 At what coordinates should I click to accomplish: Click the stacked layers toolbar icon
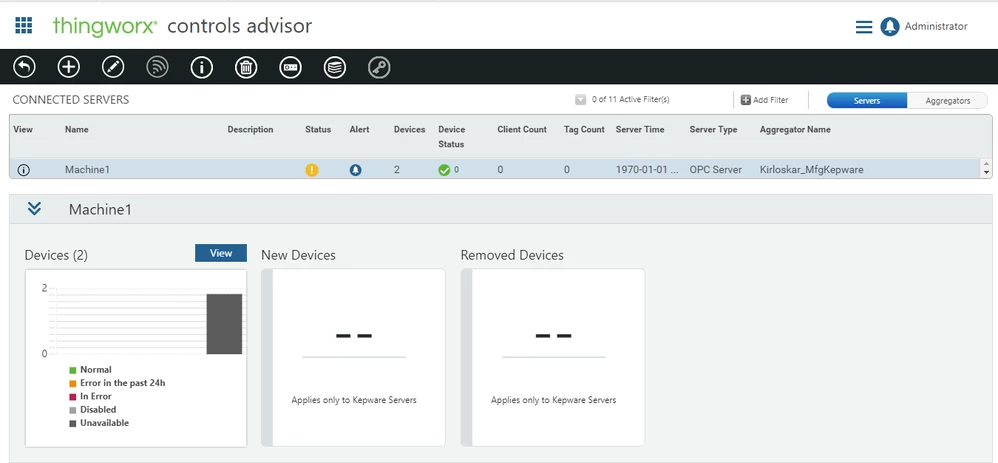click(335, 67)
